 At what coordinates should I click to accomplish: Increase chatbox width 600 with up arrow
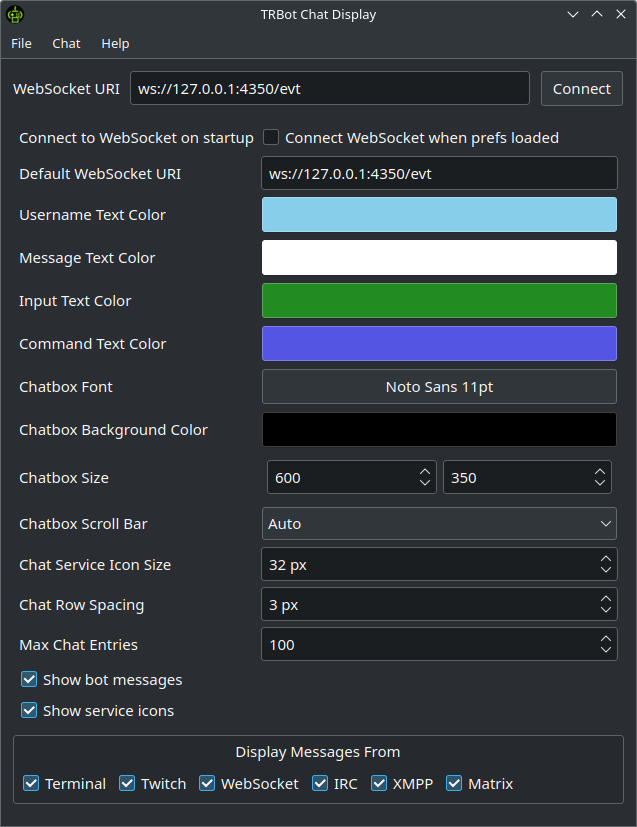tap(426, 472)
